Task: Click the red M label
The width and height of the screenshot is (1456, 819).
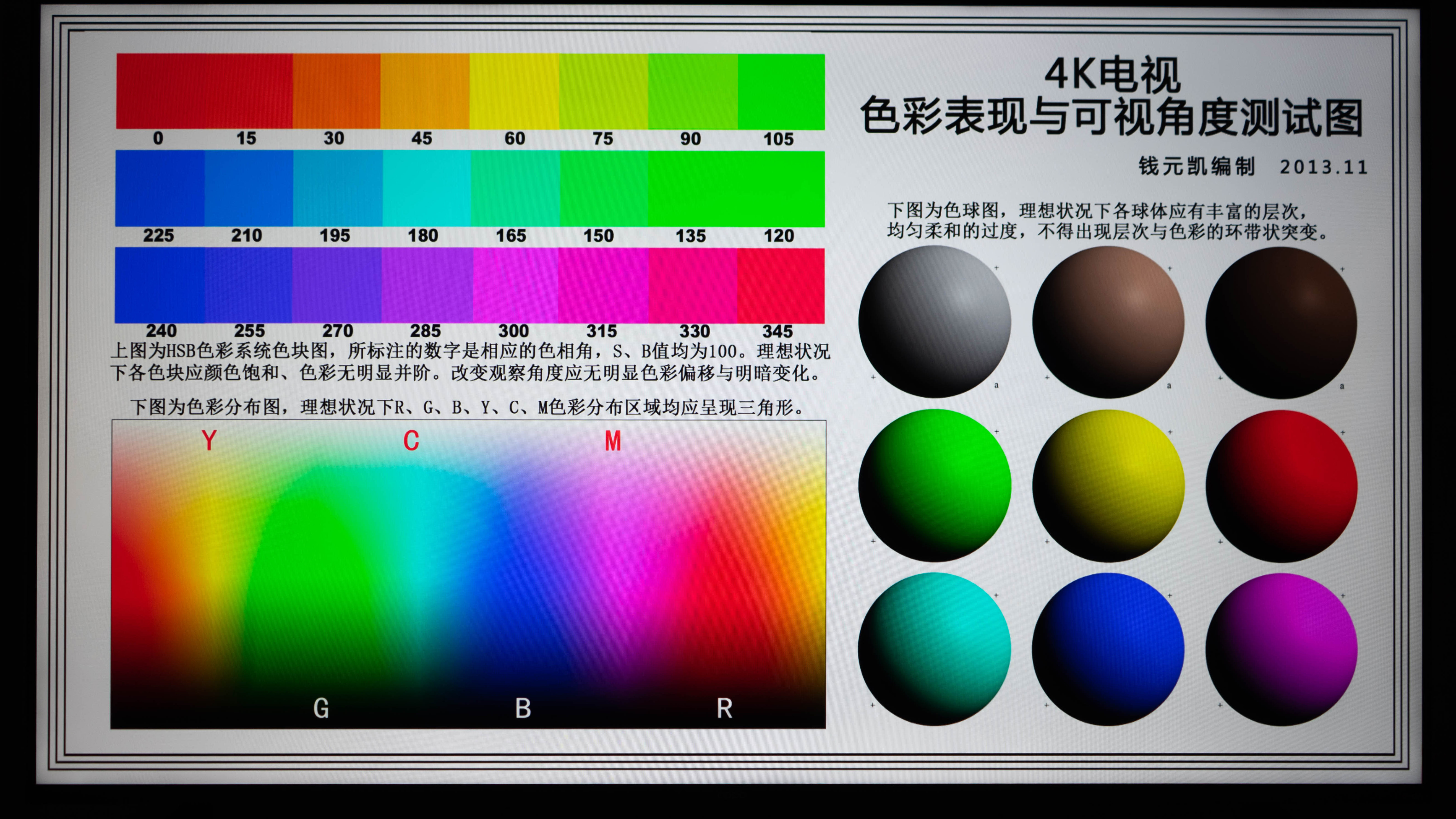Action: [x=613, y=441]
